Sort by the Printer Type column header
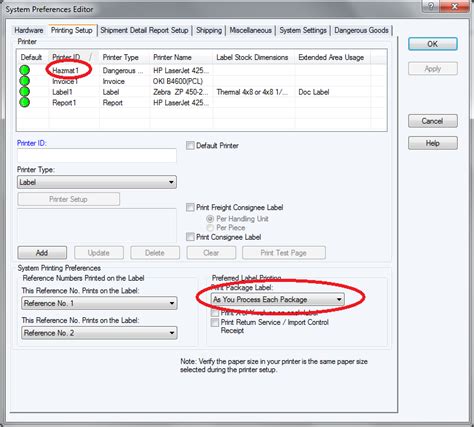474x427 pixels. 125,57
